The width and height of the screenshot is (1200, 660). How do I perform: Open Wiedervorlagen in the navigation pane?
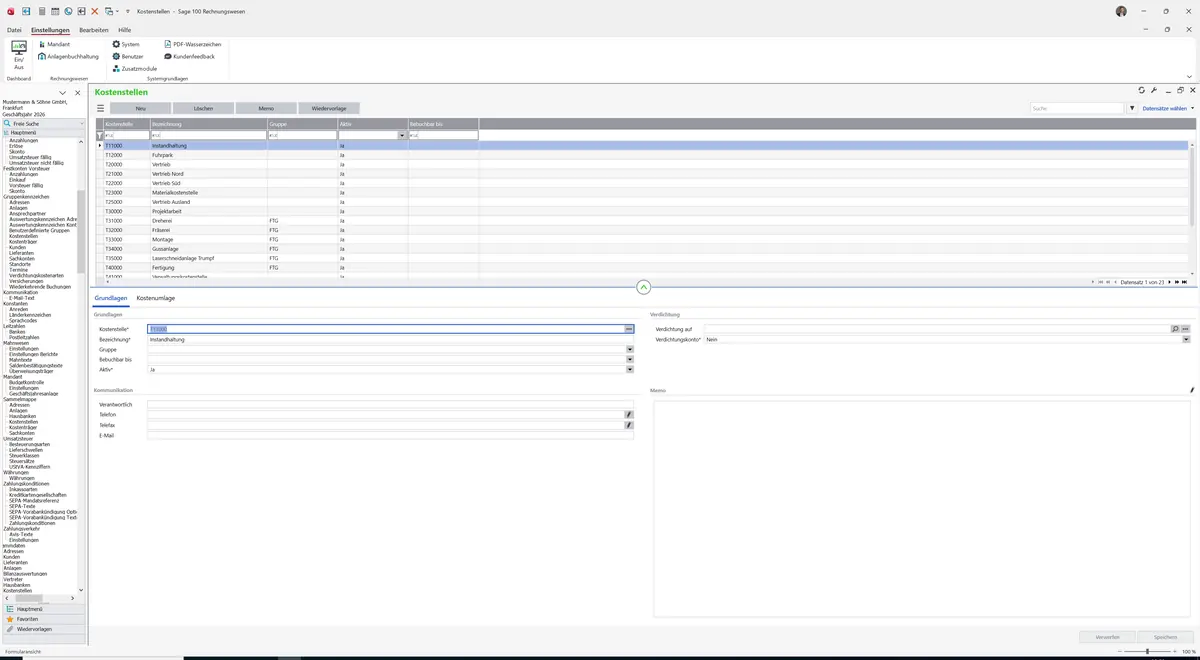[x=41, y=629]
